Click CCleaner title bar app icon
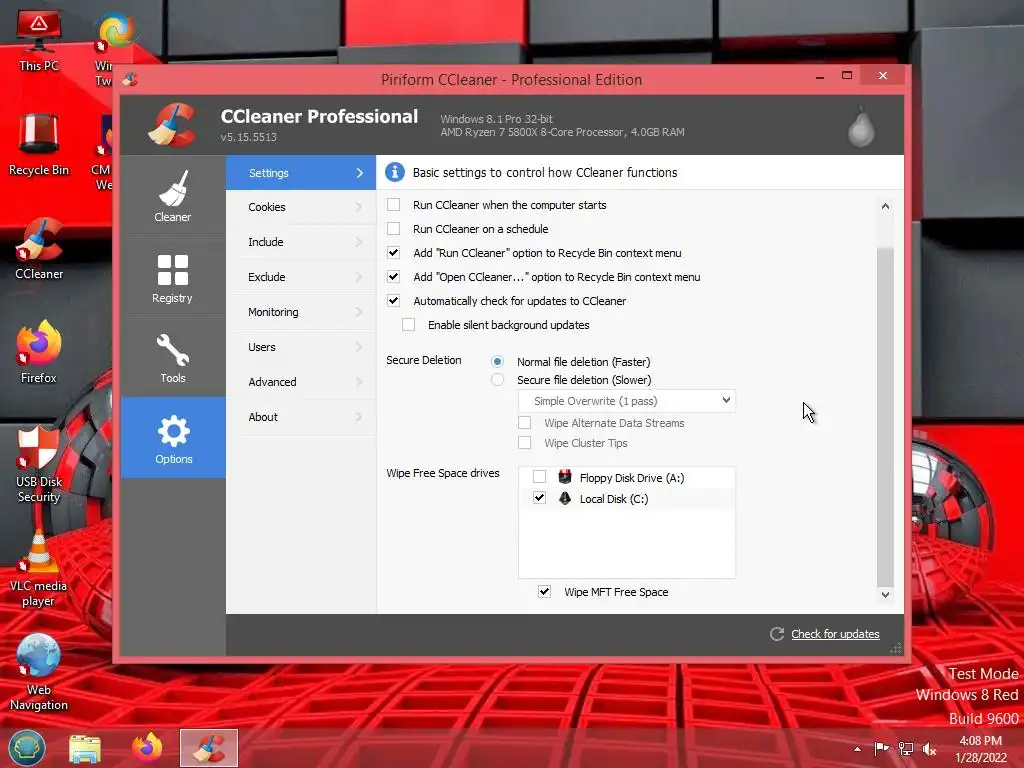 (130, 79)
